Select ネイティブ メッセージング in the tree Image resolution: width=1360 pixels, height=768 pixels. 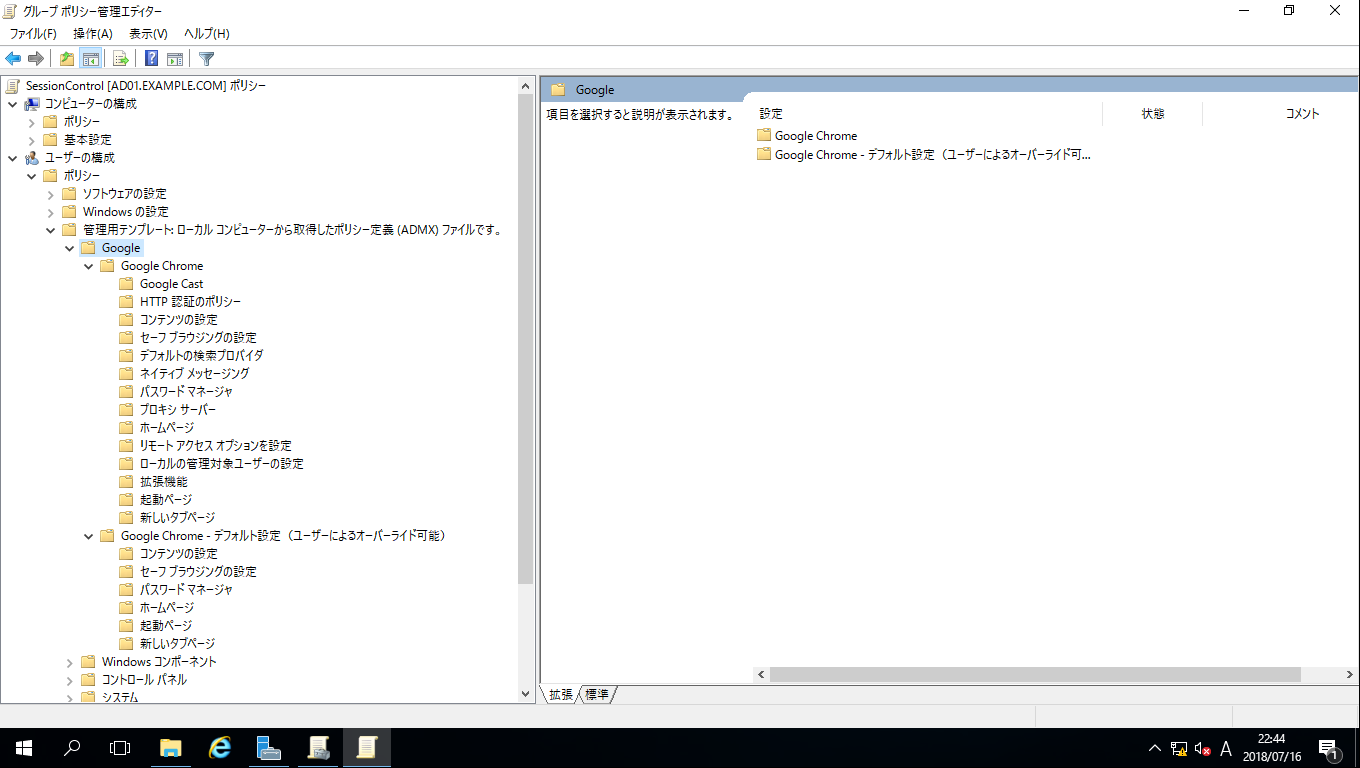[x=194, y=374]
